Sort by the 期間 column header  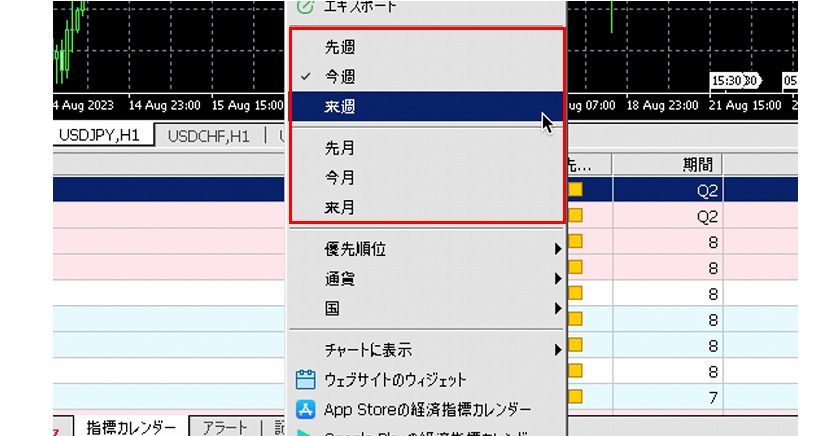[668, 164]
